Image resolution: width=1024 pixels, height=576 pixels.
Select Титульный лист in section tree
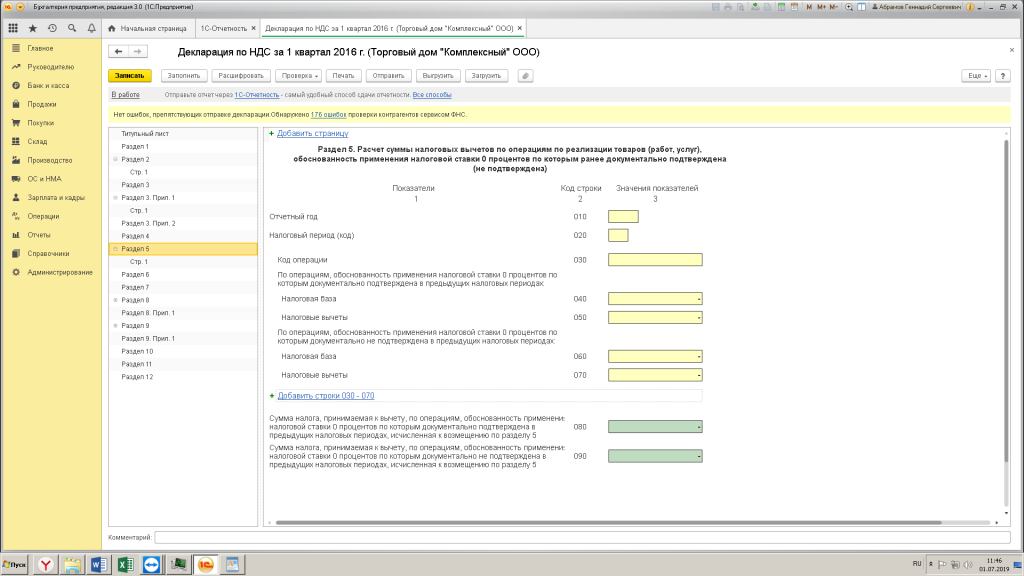click(145, 134)
